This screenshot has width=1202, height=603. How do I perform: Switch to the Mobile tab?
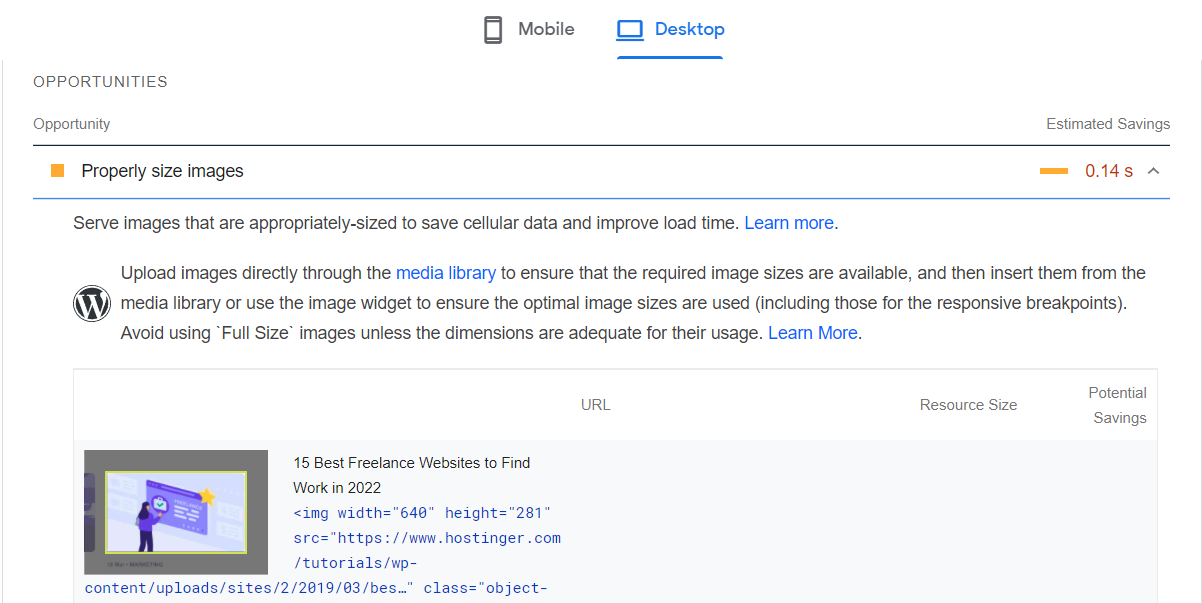(x=527, y=29)
